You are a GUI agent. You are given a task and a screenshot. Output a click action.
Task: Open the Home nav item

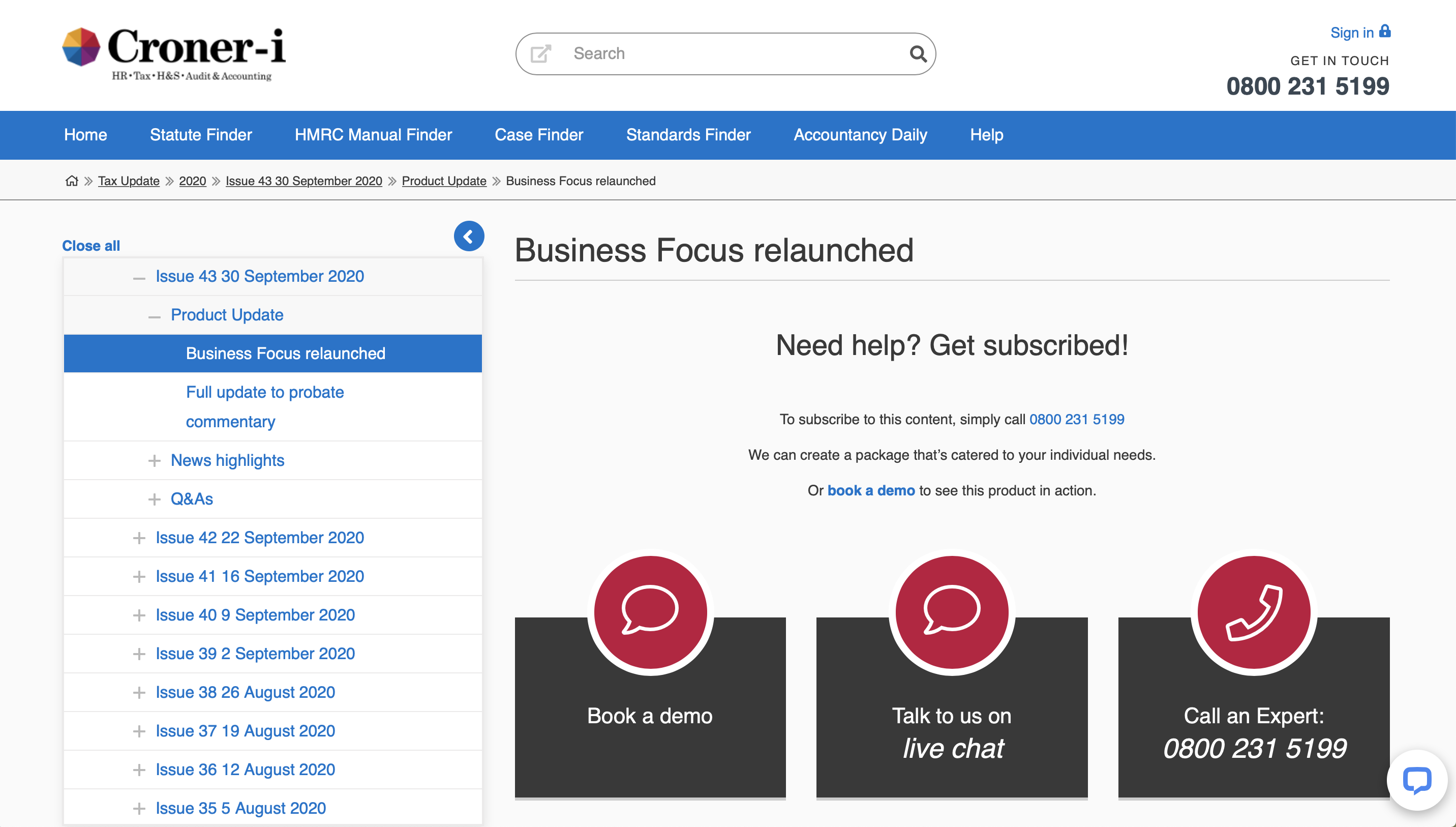click(x=86, y=135)
